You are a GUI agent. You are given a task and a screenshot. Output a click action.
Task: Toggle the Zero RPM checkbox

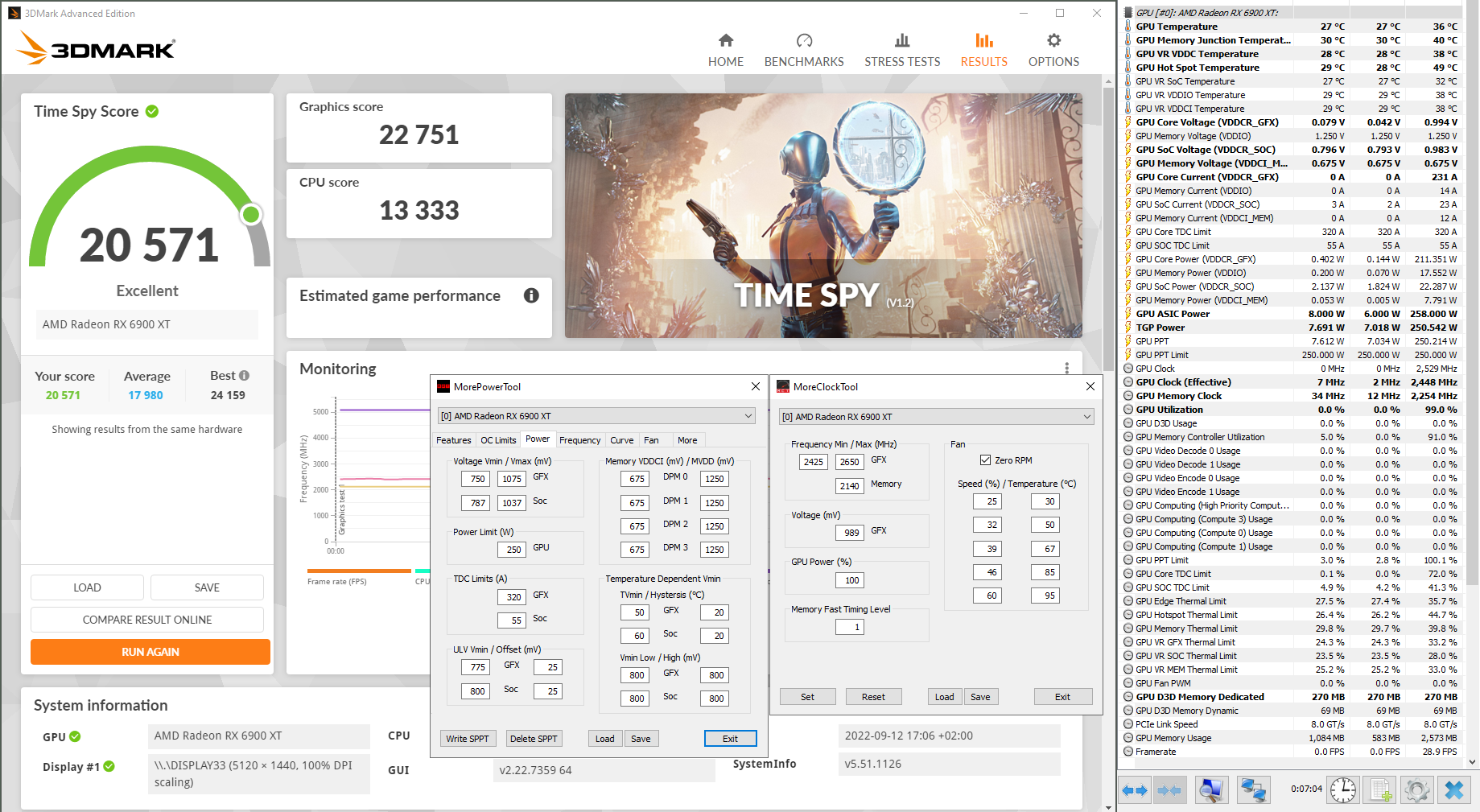tap(985, 460)
